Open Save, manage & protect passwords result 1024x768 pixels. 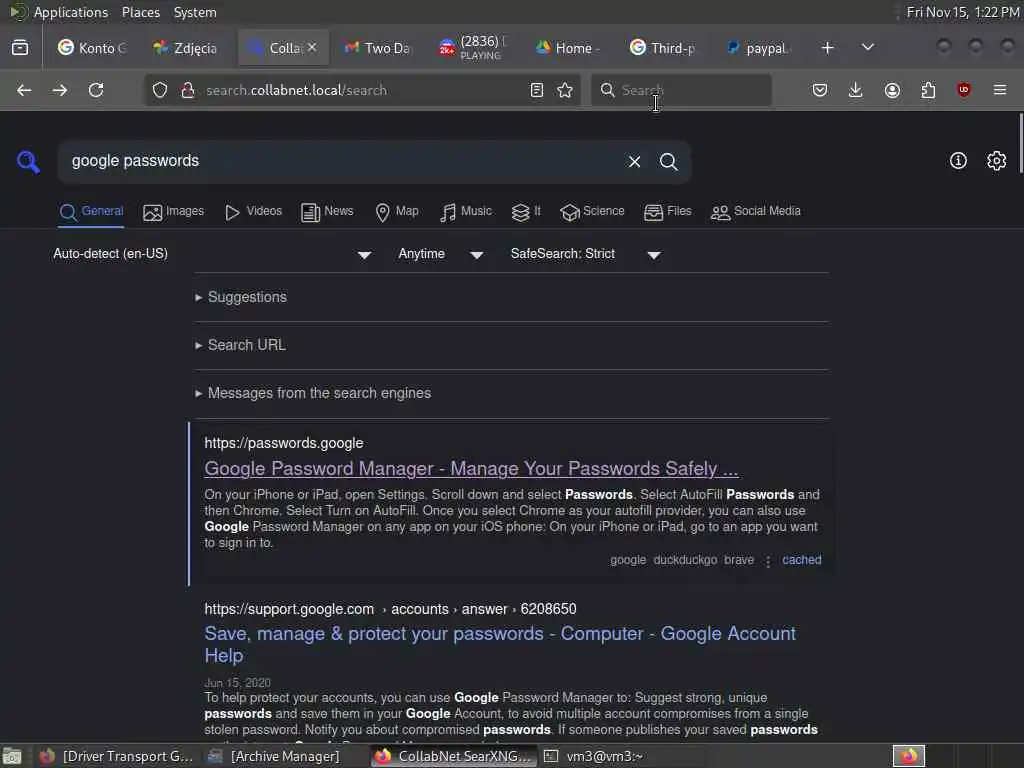click(x=500, y=645)
